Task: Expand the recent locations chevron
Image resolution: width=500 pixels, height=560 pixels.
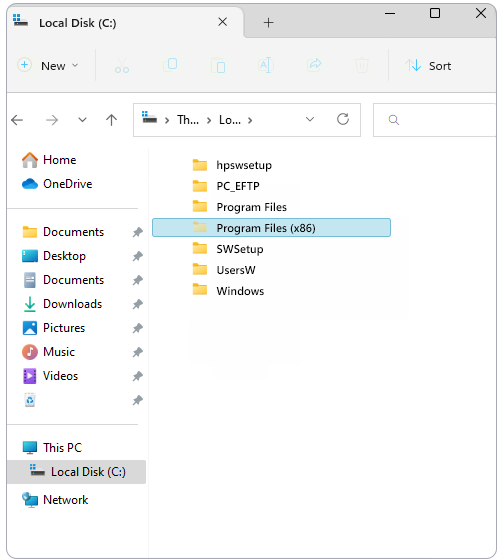Action: (82, 120)
